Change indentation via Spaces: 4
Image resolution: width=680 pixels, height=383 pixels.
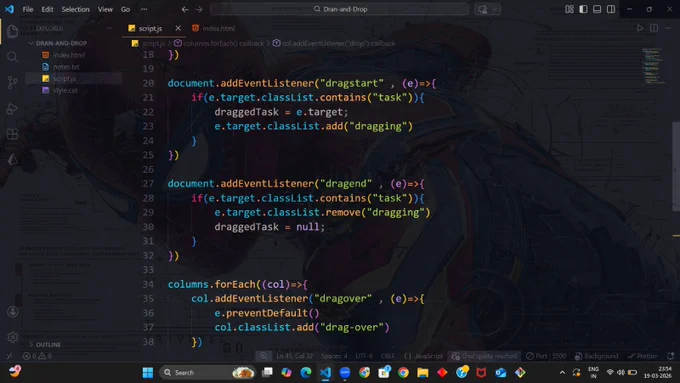click(x=334, y=356)
